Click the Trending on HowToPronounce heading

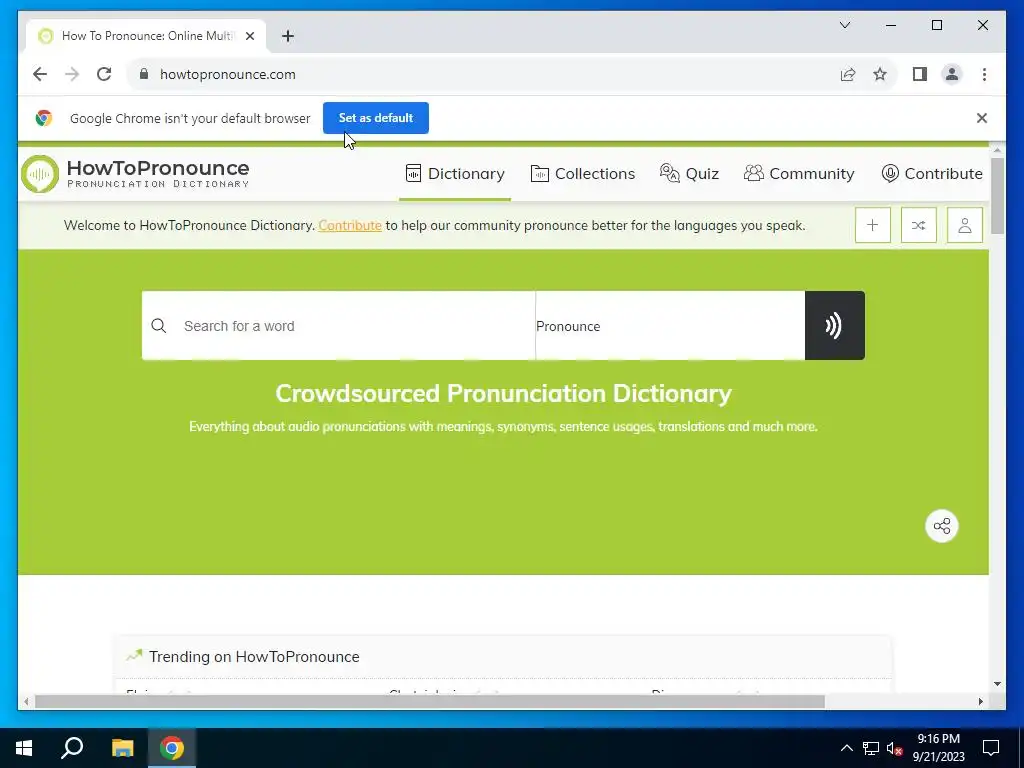tap(254, 656)
